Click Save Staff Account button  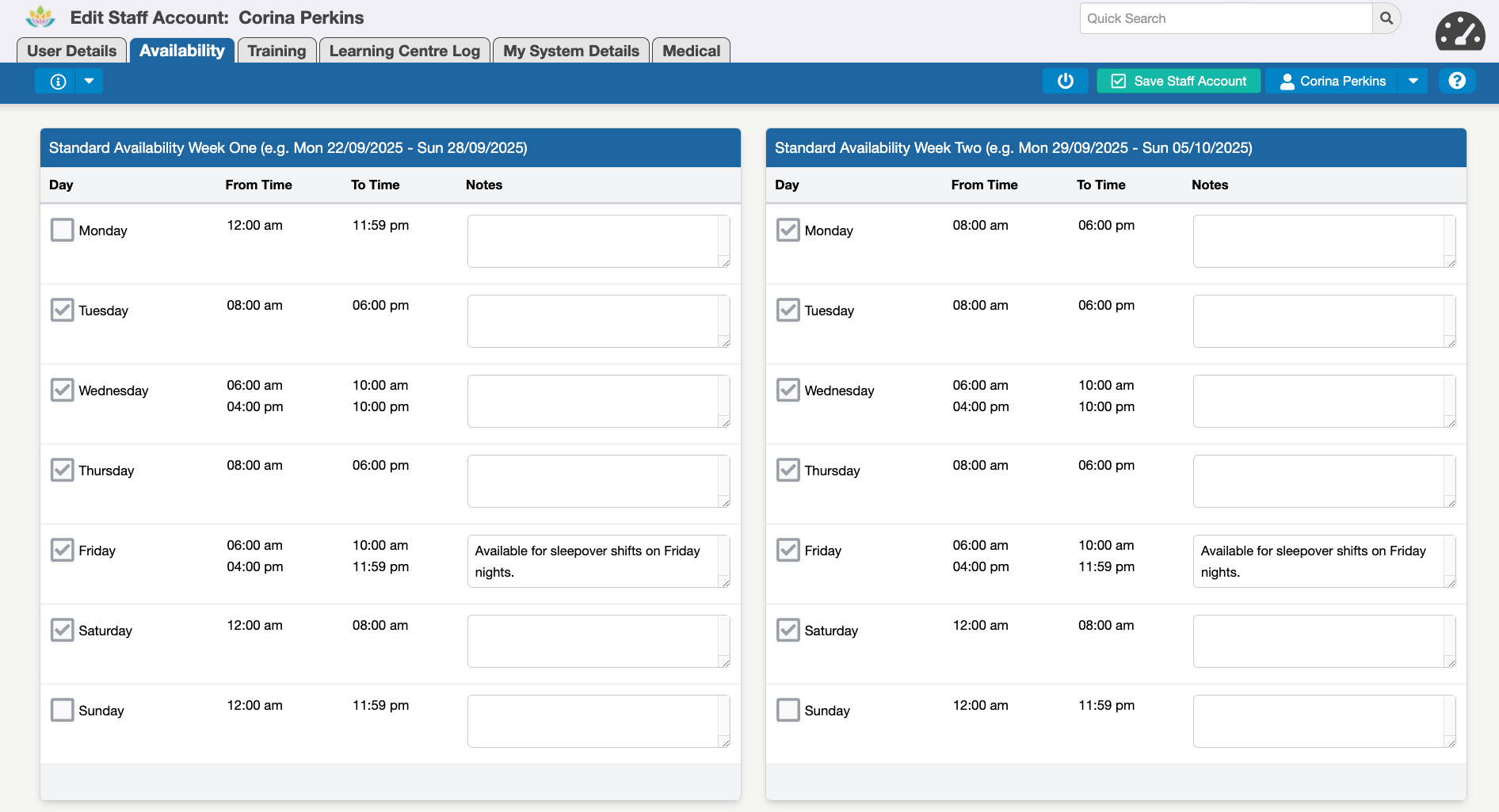(x=1178, y=81)
